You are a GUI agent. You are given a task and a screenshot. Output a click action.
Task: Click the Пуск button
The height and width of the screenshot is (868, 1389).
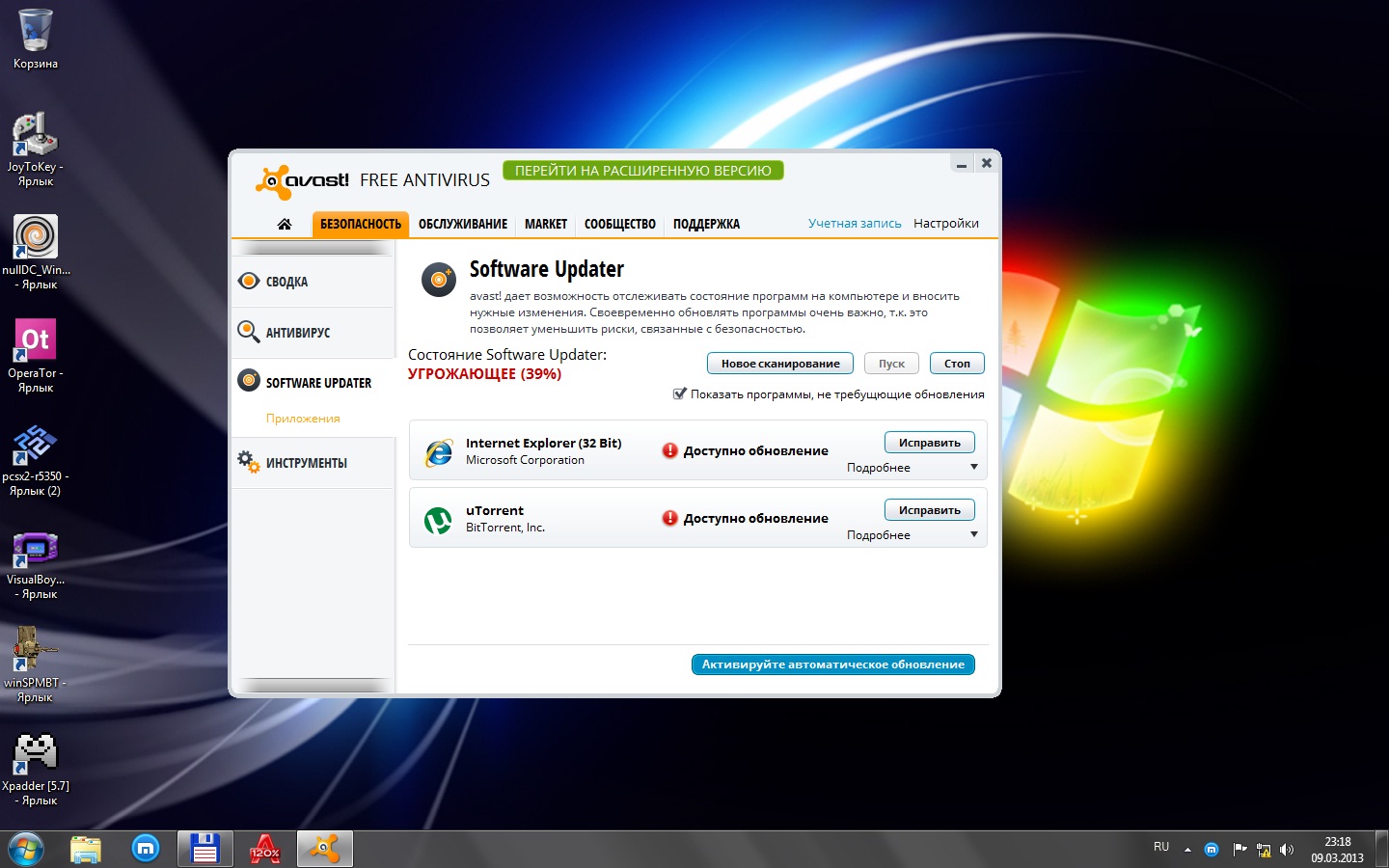(891, 364)
